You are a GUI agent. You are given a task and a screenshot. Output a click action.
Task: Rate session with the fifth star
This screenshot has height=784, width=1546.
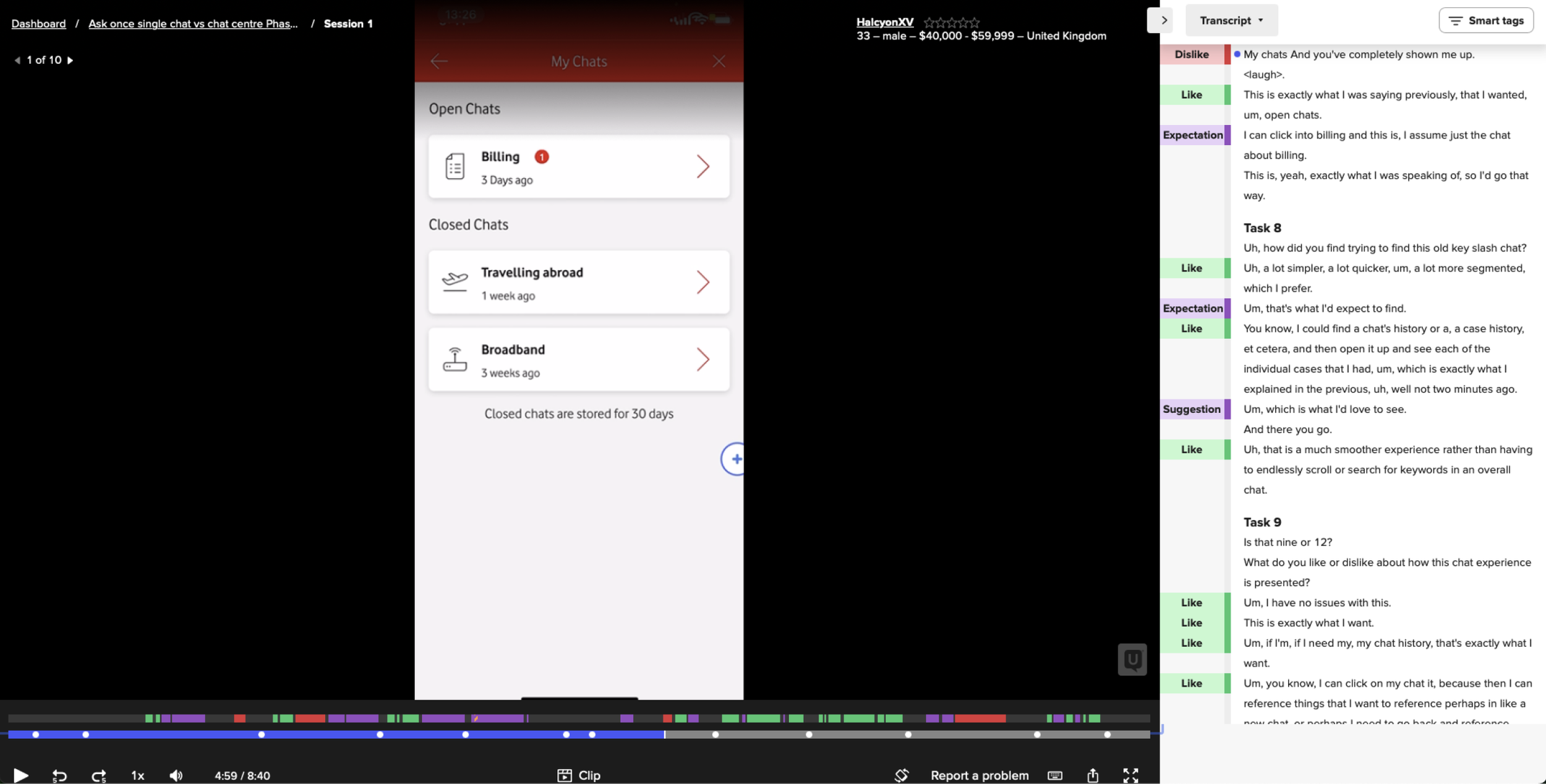(x=975, y=23)
